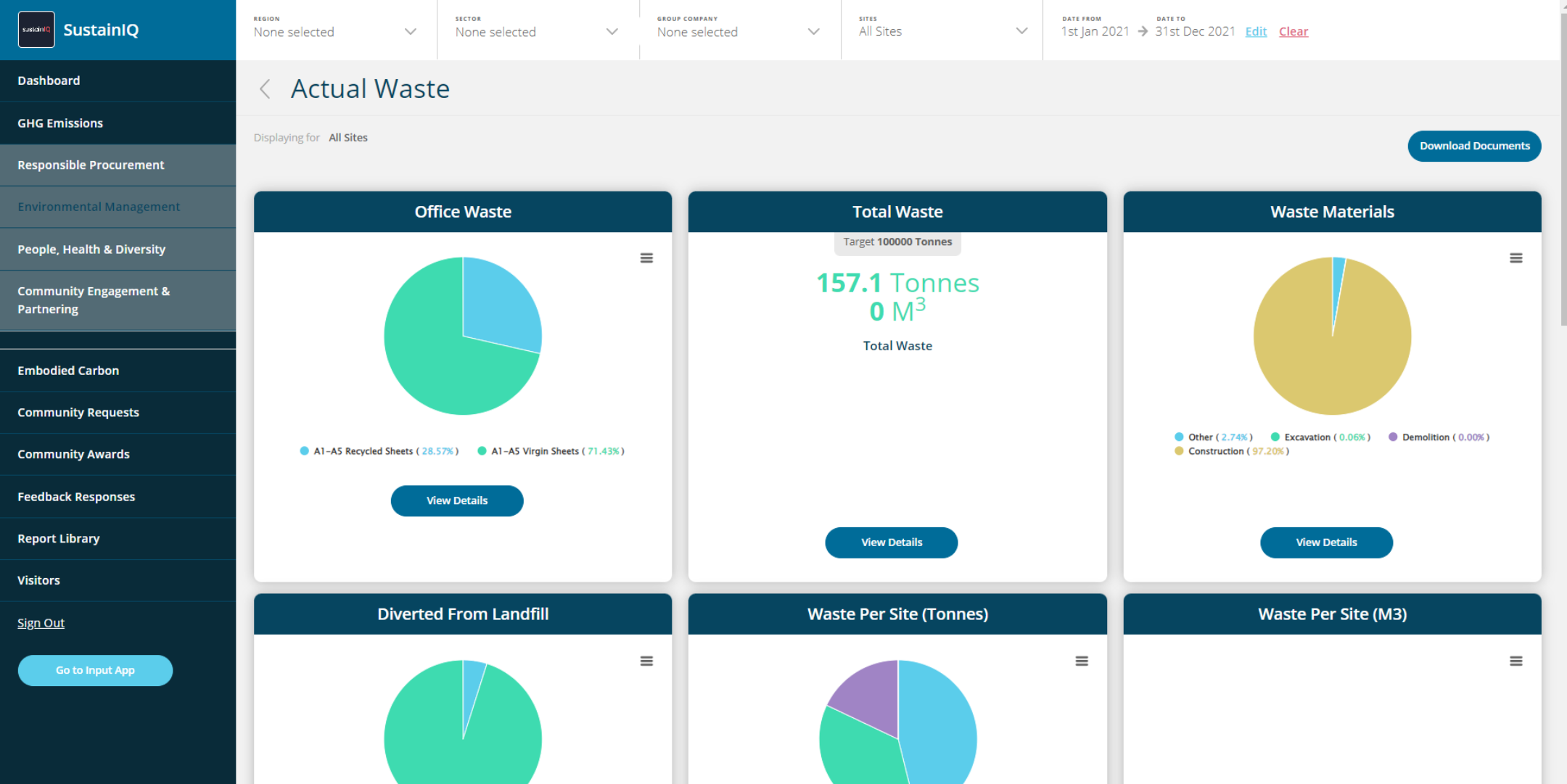Open the Waste Per Site (M3) chart menu icon

coord(1516,661)
